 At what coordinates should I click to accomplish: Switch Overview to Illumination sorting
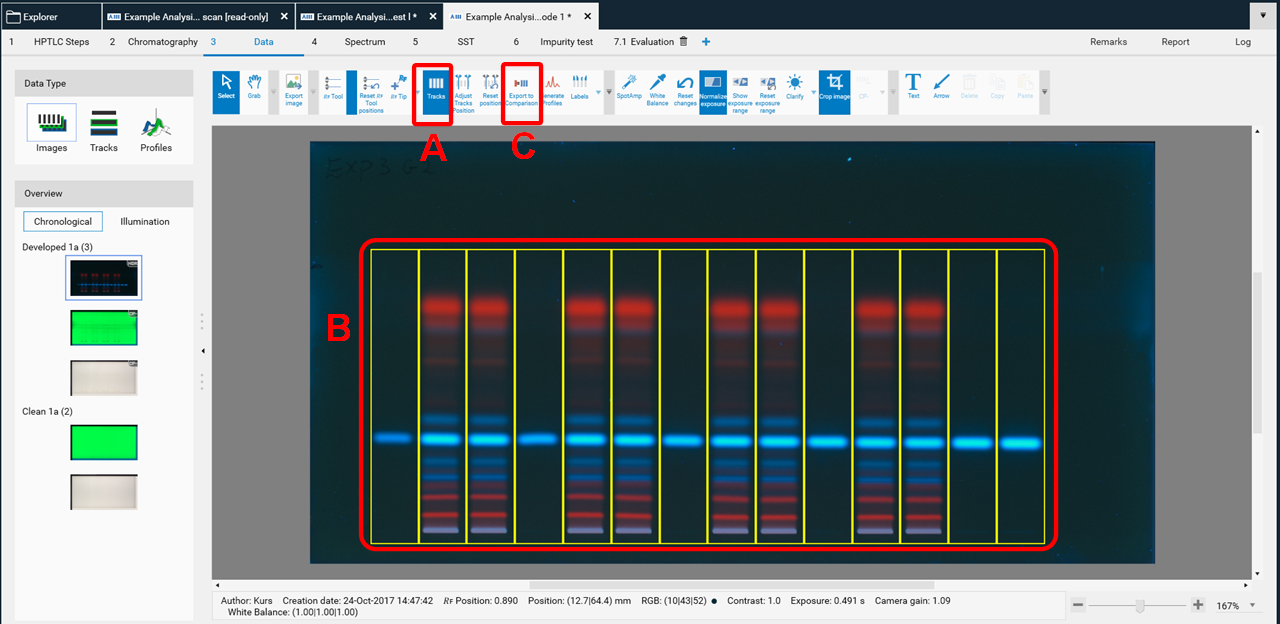pos(145,221)
